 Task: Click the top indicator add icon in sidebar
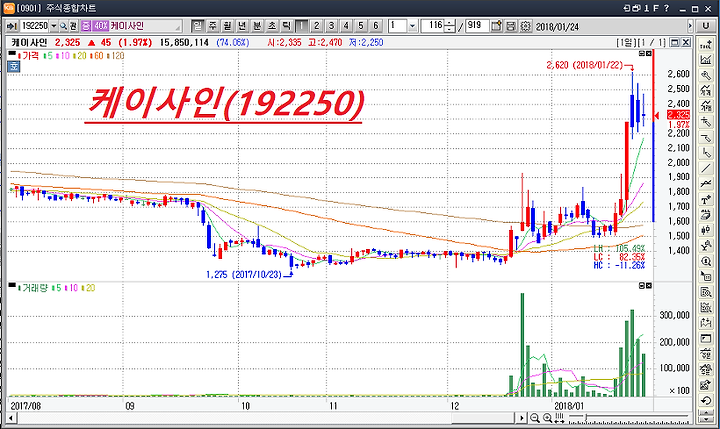click(x=706, y=45)
